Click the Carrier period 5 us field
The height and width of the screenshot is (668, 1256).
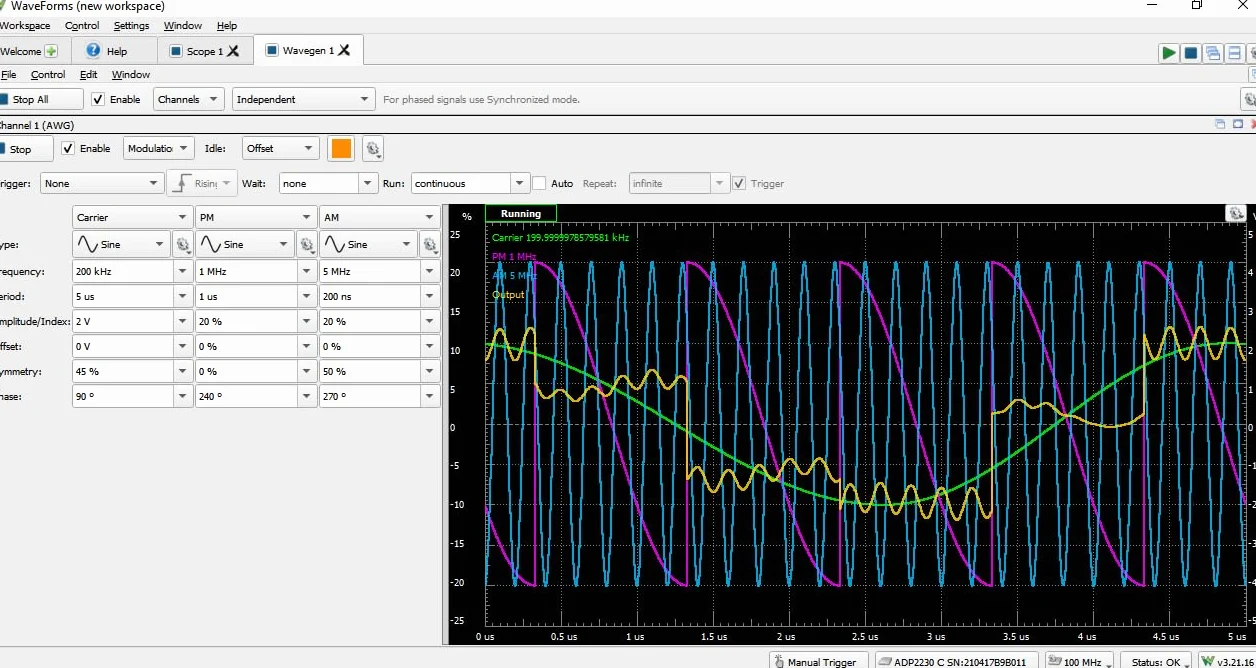pos(124,296)
